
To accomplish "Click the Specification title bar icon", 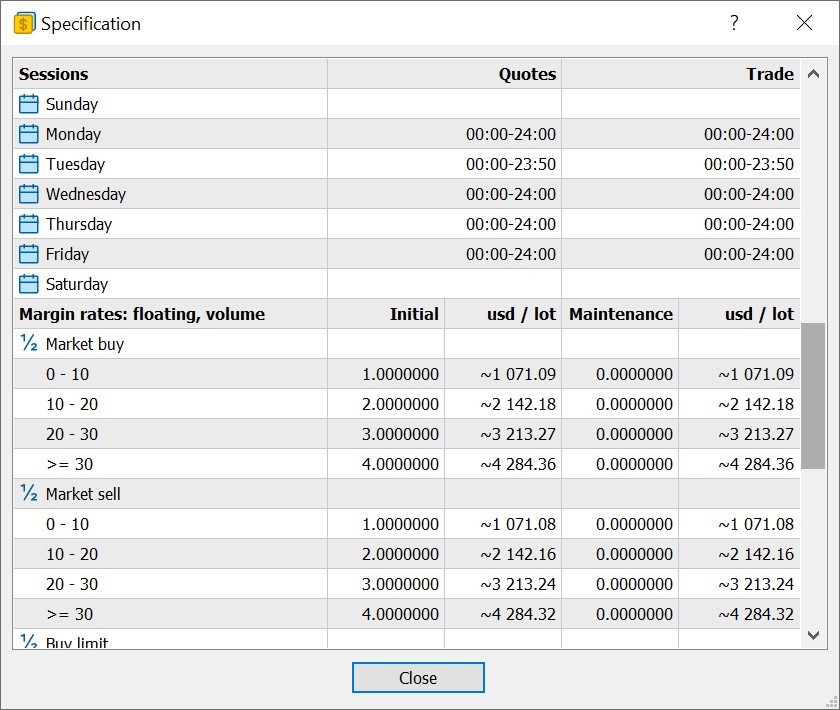I will point(24,23).
